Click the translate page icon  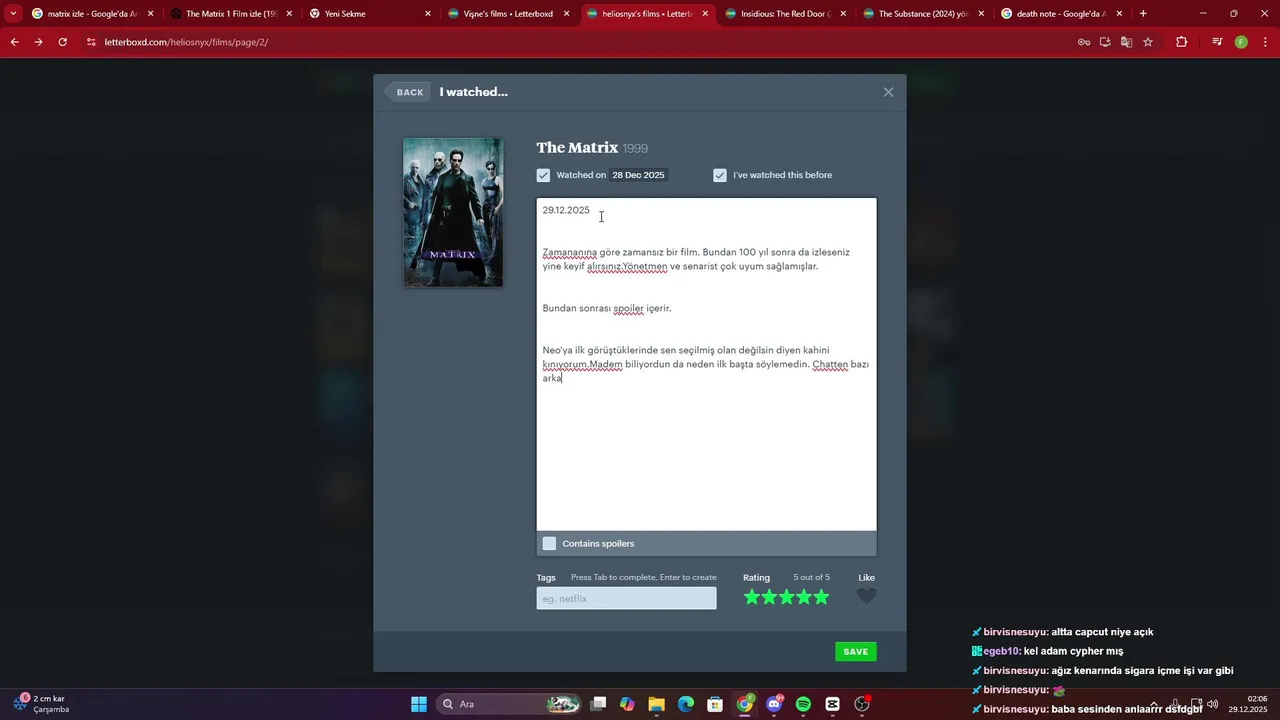pyautogui.click(x=1126, y=42)
